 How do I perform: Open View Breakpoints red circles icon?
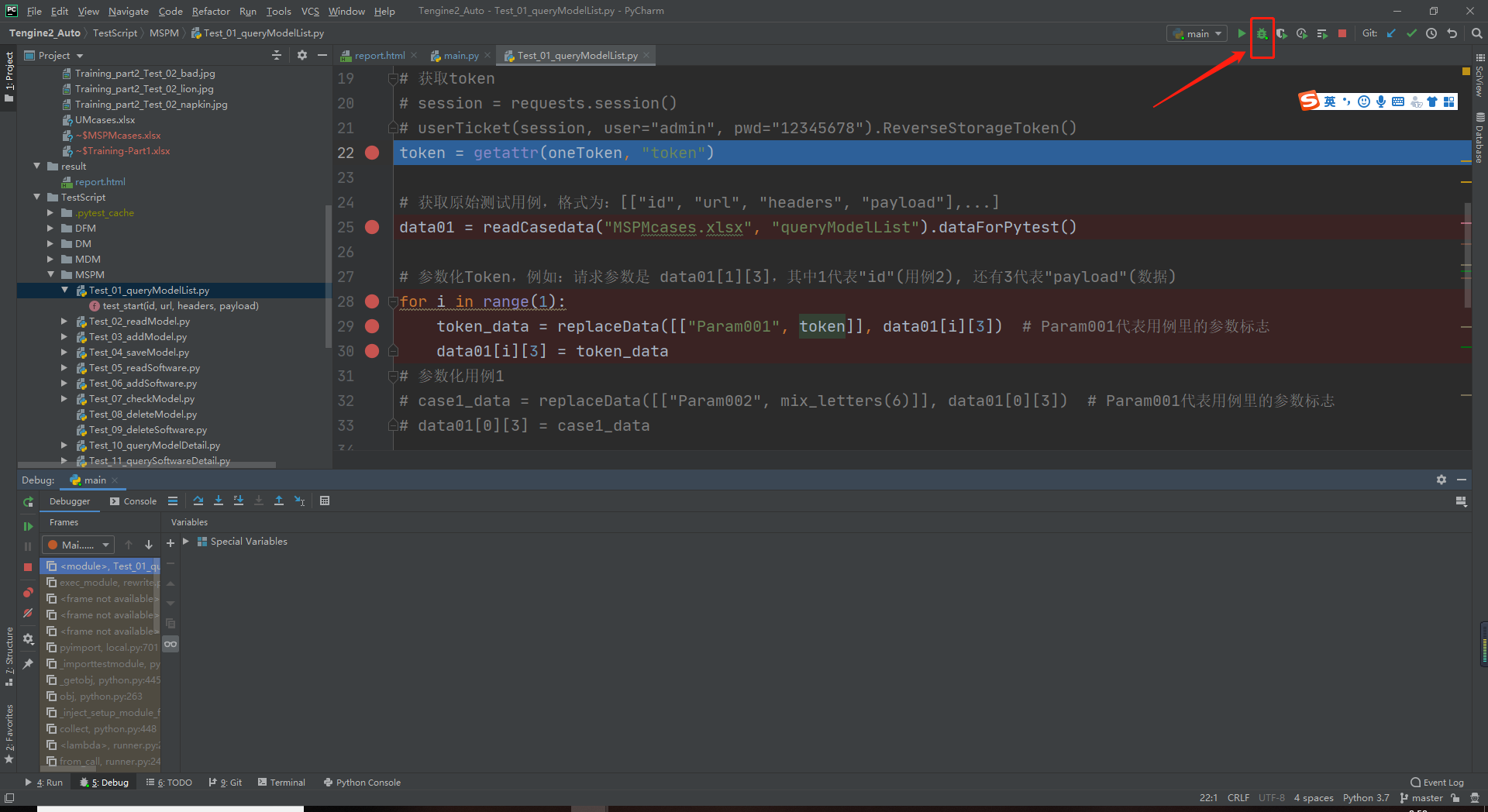28,593
